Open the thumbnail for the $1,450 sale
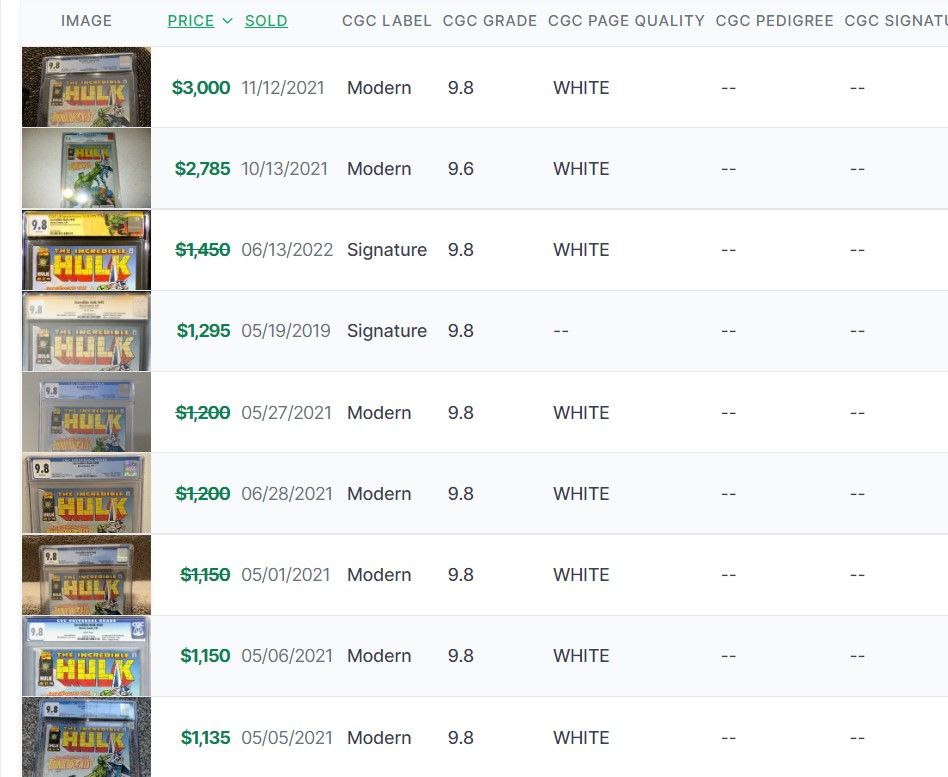Image resolution: width=948 pixels, height=777 pixels. tap(86, 250)
